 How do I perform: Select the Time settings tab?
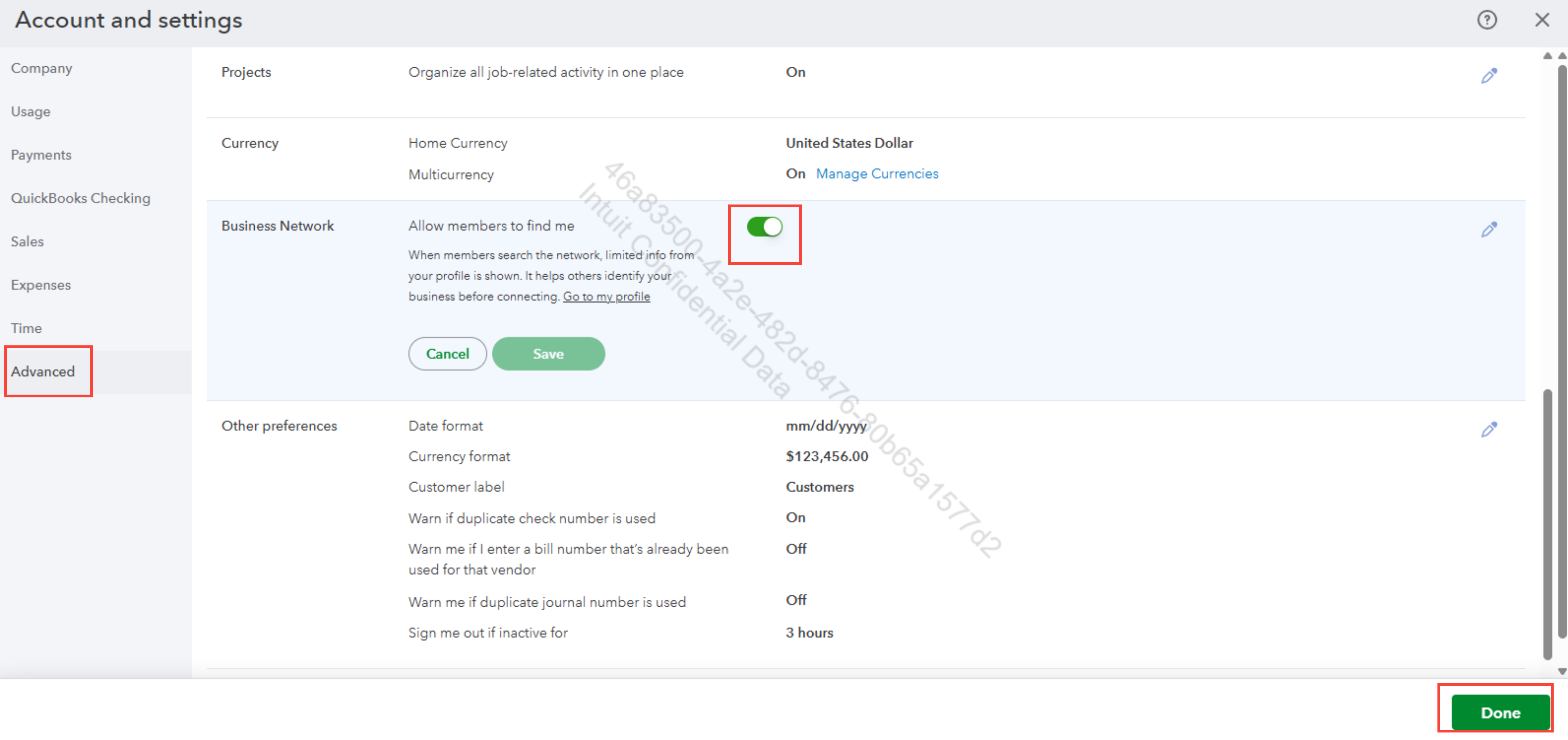pos(26,328)
